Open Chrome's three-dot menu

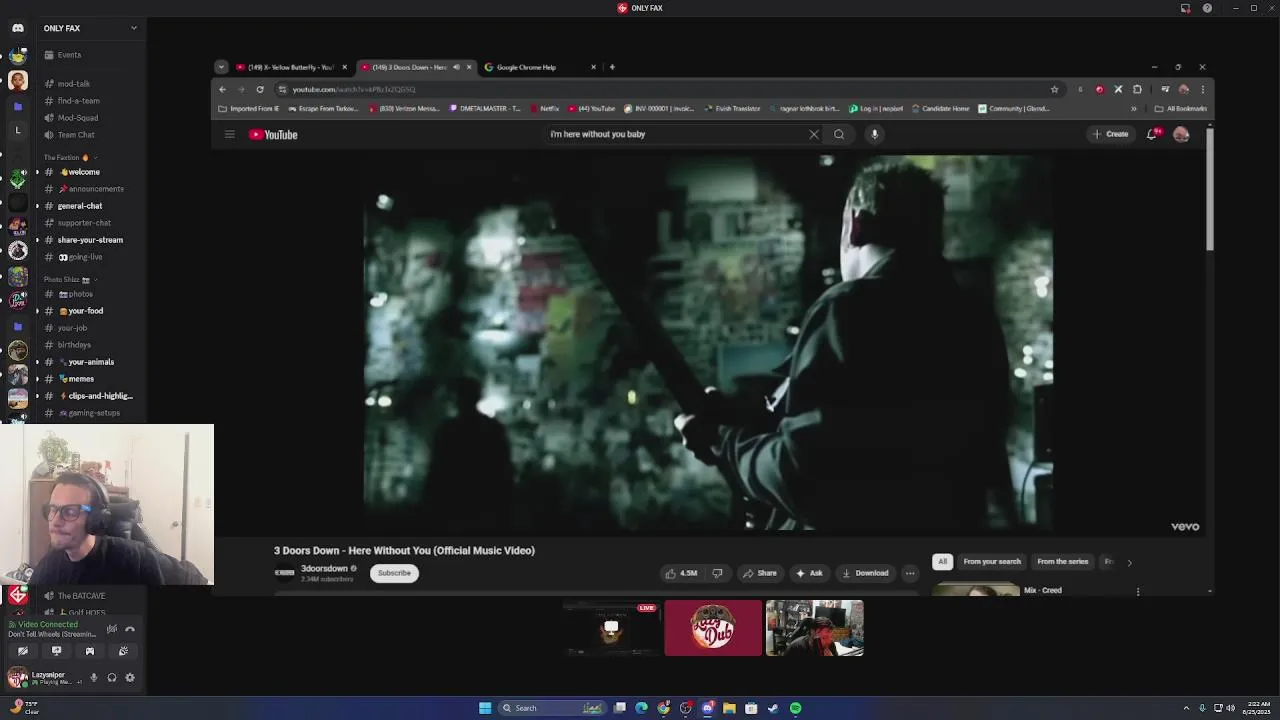1202,89
